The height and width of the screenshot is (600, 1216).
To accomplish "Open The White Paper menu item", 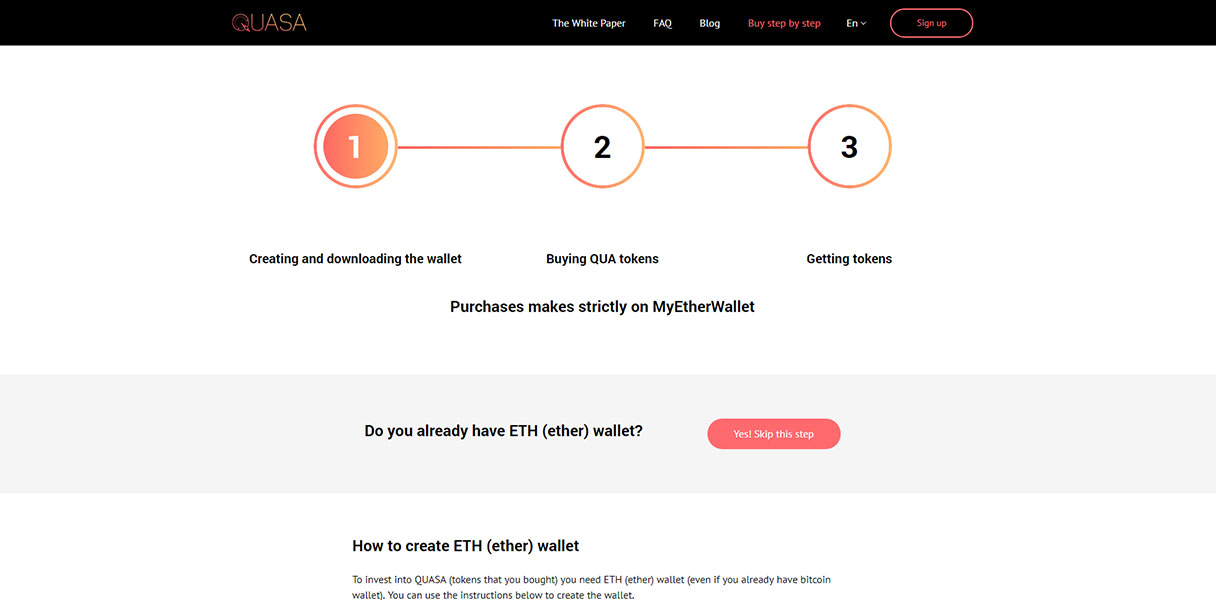I will pyautogui.click(x=589, y=23).
